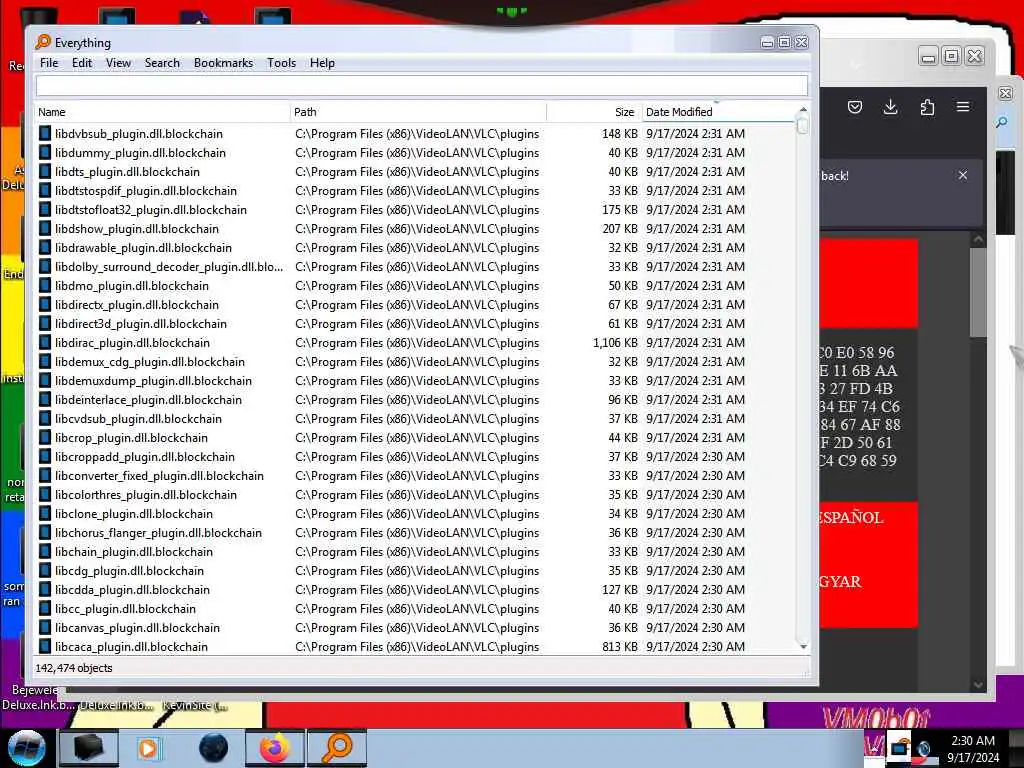
Task: Select file name libcdda_plugin.dll.blockchain
Action: point(133,590)
